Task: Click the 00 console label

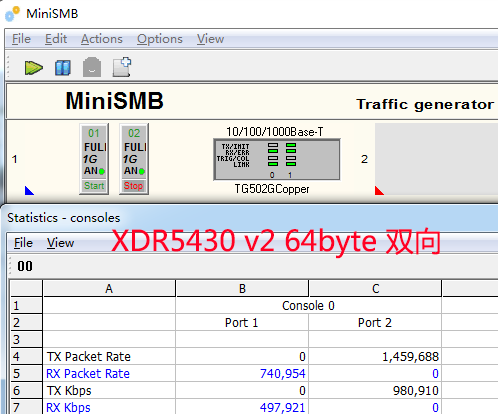Action: pos(25,266)
